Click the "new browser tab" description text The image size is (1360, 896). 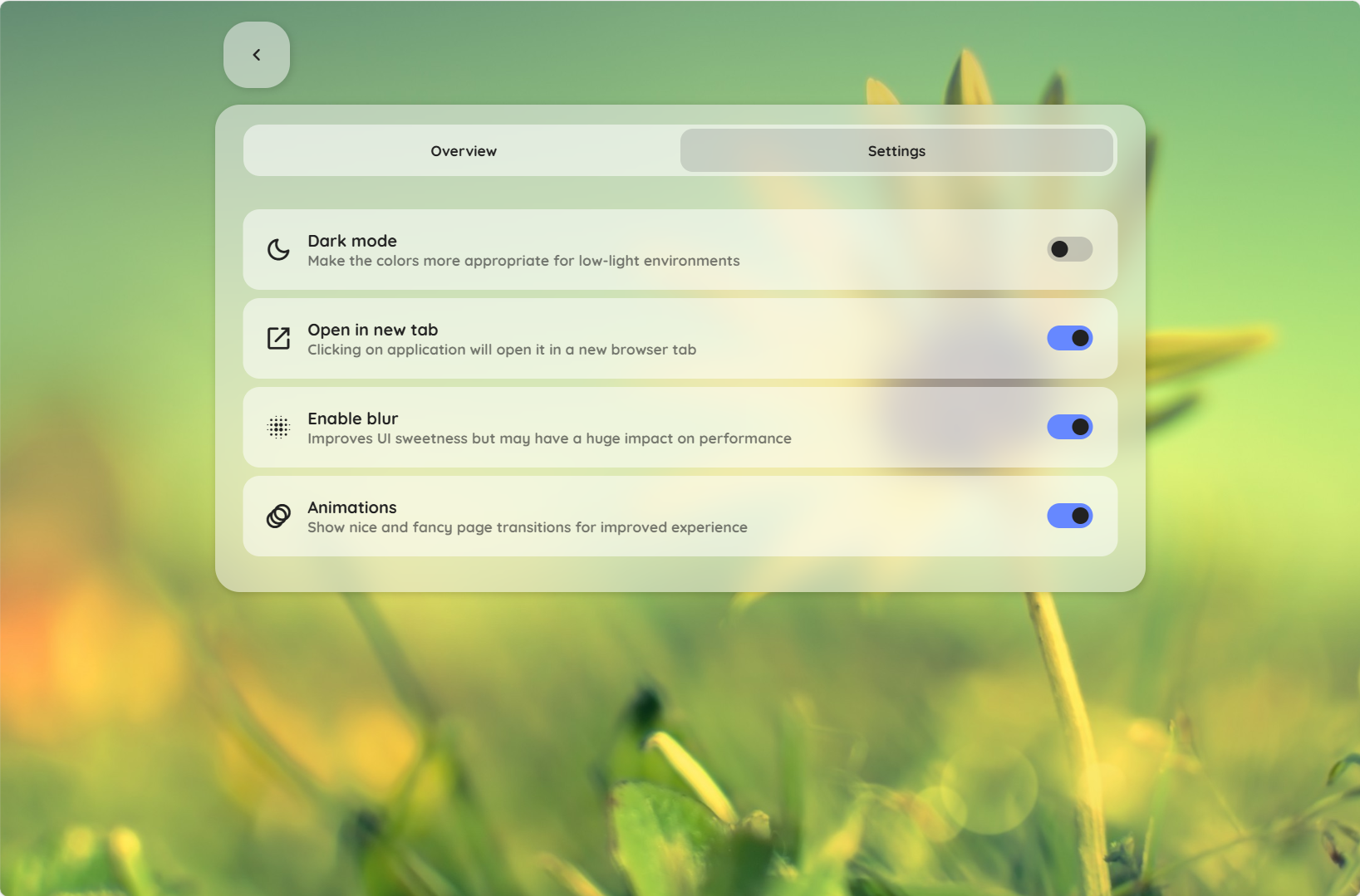click(502, 350)
